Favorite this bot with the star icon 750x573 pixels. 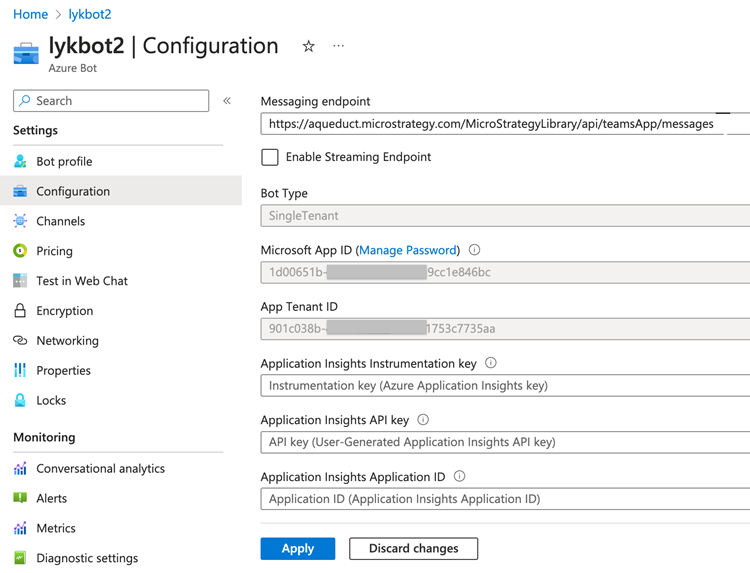tap(308, 46)
